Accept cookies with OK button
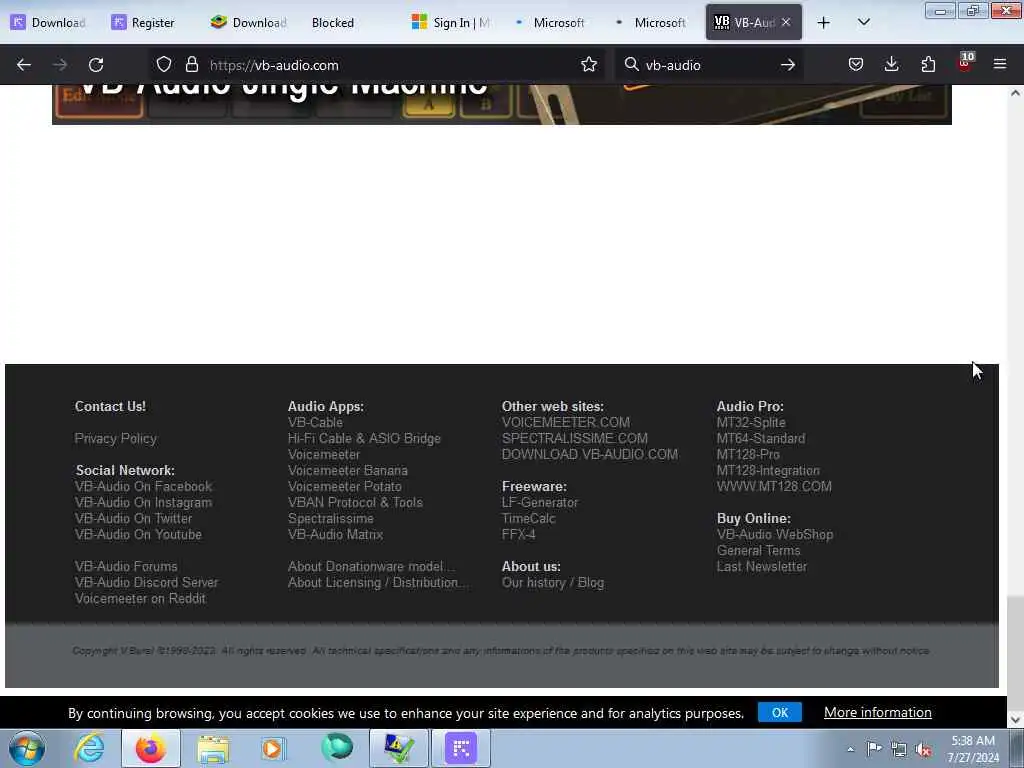This screenshot has width=1024, height=768. point(780,712)
